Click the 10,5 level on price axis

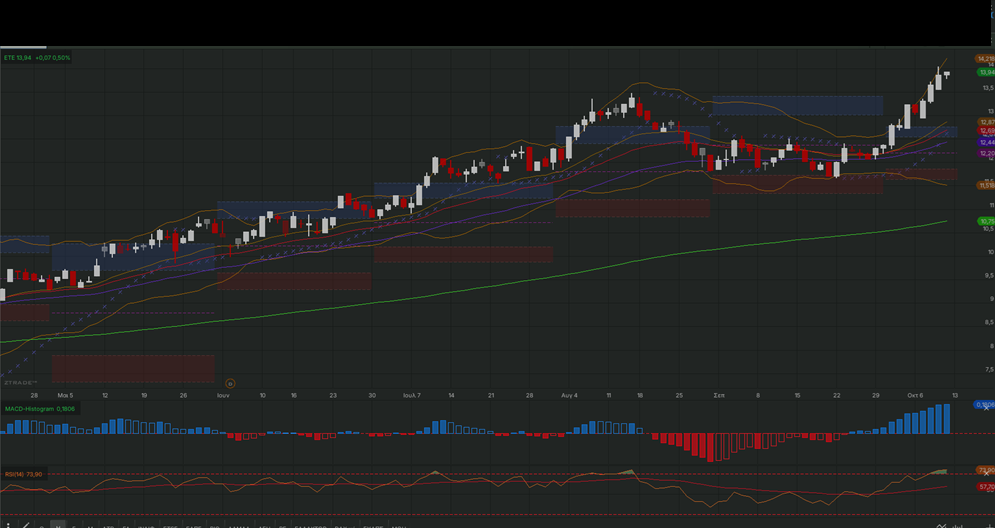(x=988, y=228)
